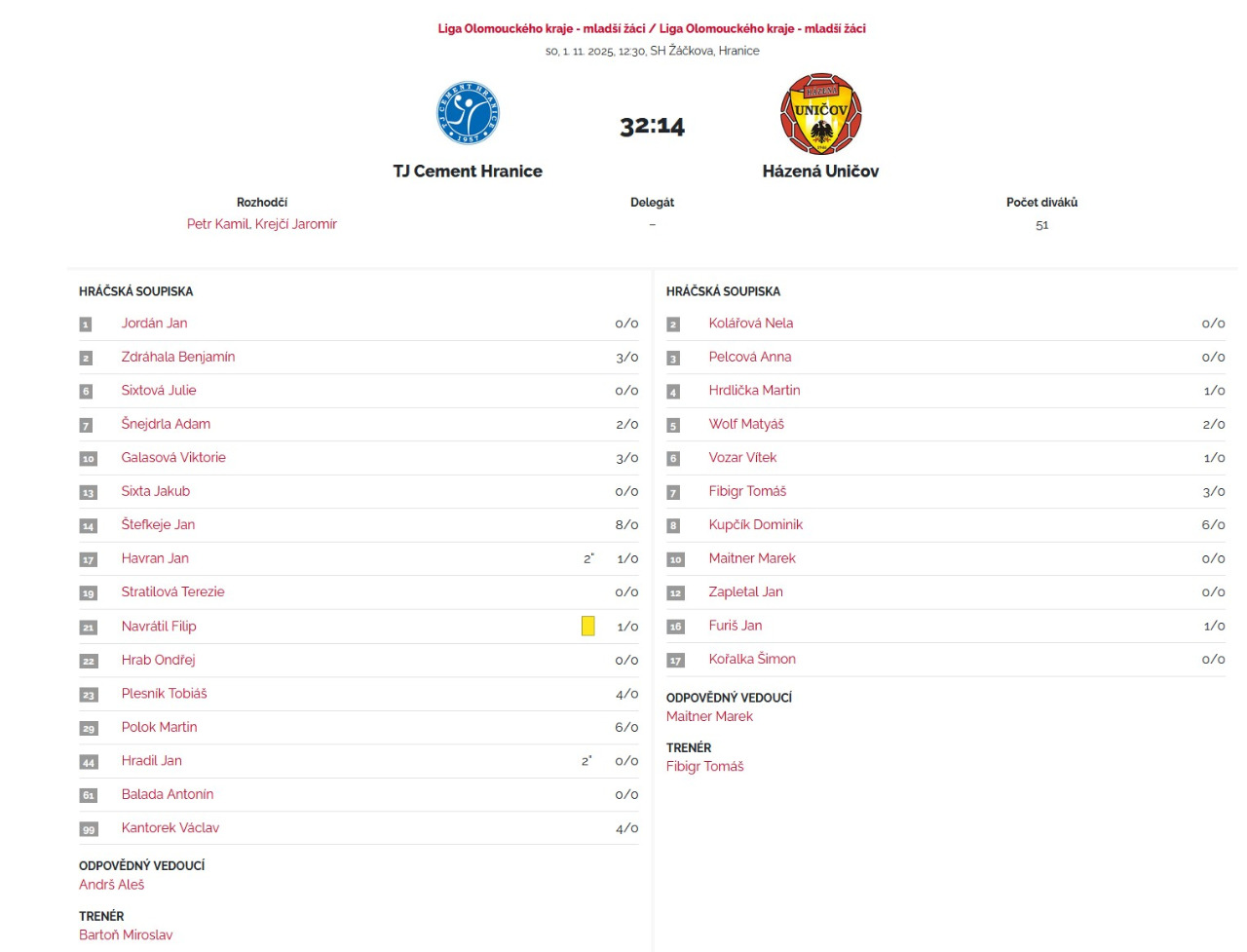This screenshot has width=1247, height=952.
Task: Open Uničov coach Fibigr Tomáš's link
Action: point(704,766)
